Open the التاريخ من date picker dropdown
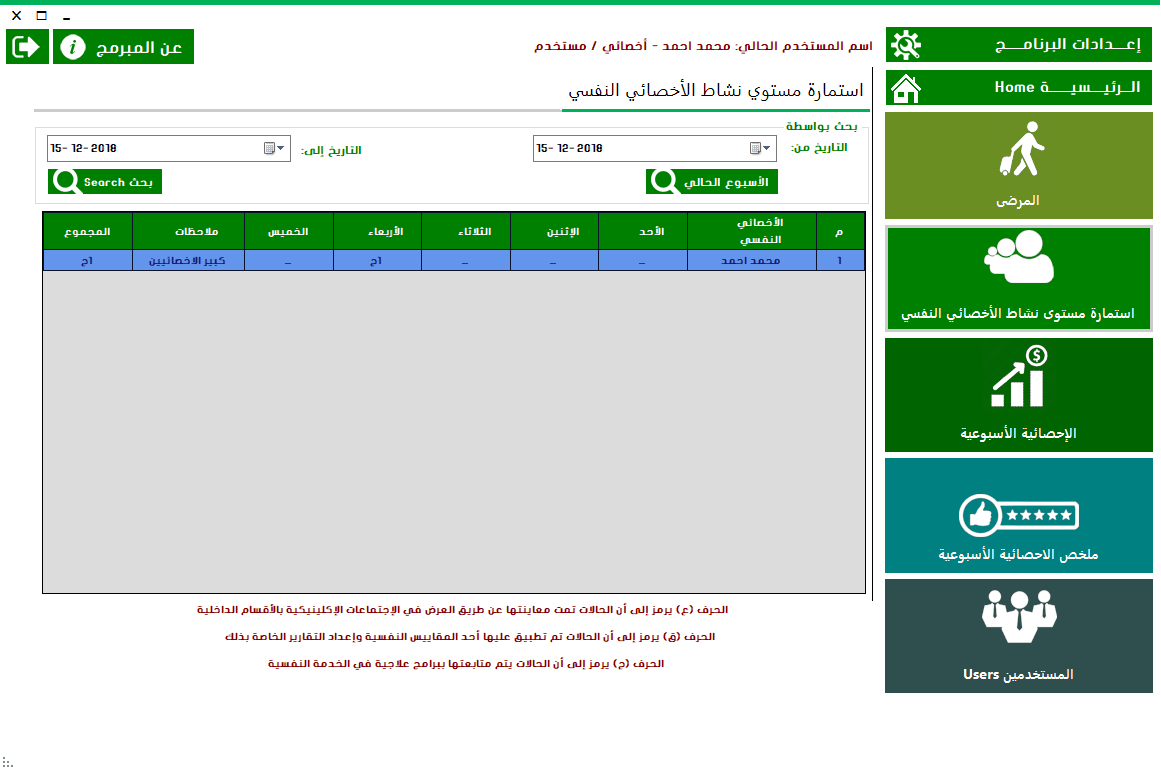 (x=766, y=148)
